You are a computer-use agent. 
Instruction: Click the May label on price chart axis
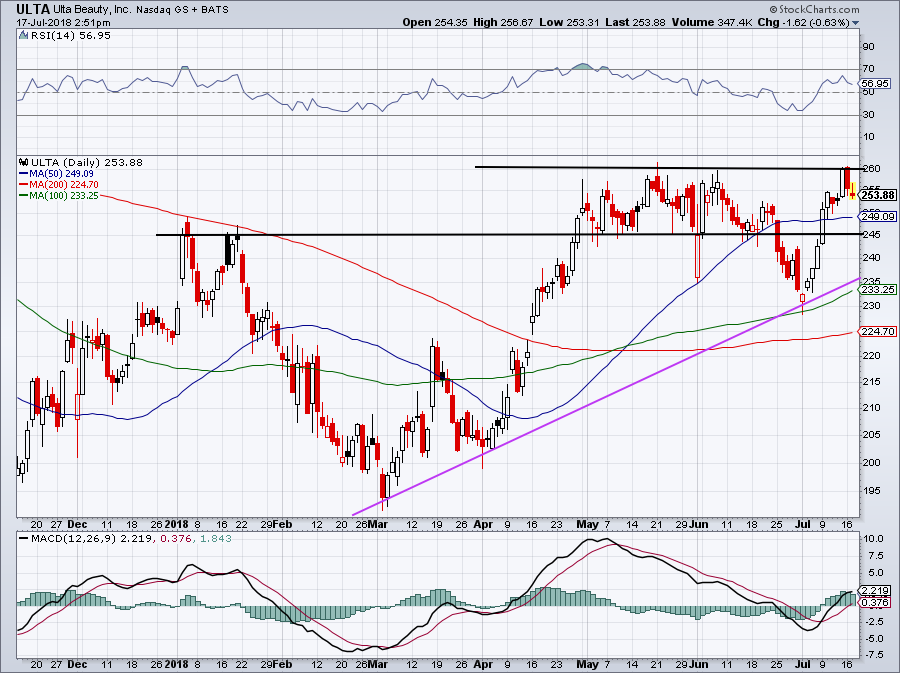point(587,524)
